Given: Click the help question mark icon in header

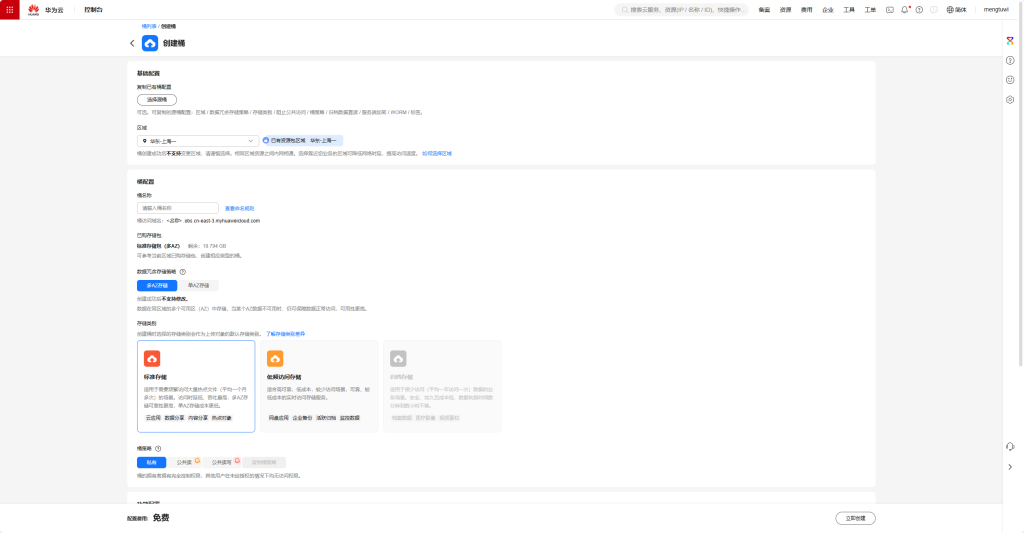Looking at the screenshot, I should [x=919, y=10].
